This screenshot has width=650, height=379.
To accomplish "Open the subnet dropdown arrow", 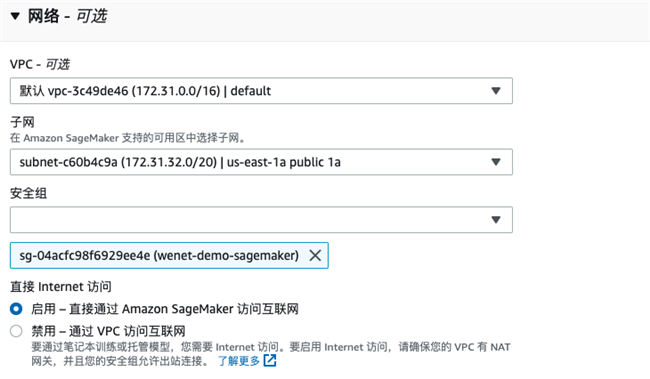I will pyautogui.click(x=496, y=162).
